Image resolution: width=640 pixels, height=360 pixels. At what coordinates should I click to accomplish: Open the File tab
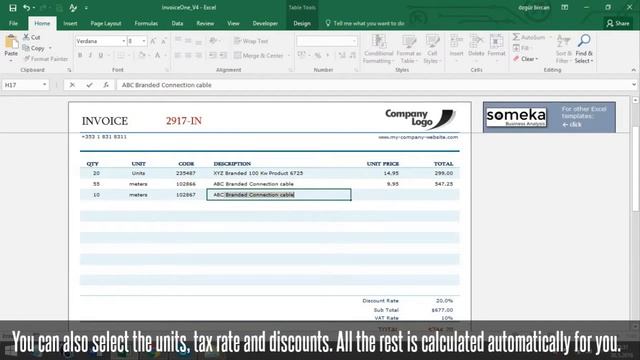[13, 23]
